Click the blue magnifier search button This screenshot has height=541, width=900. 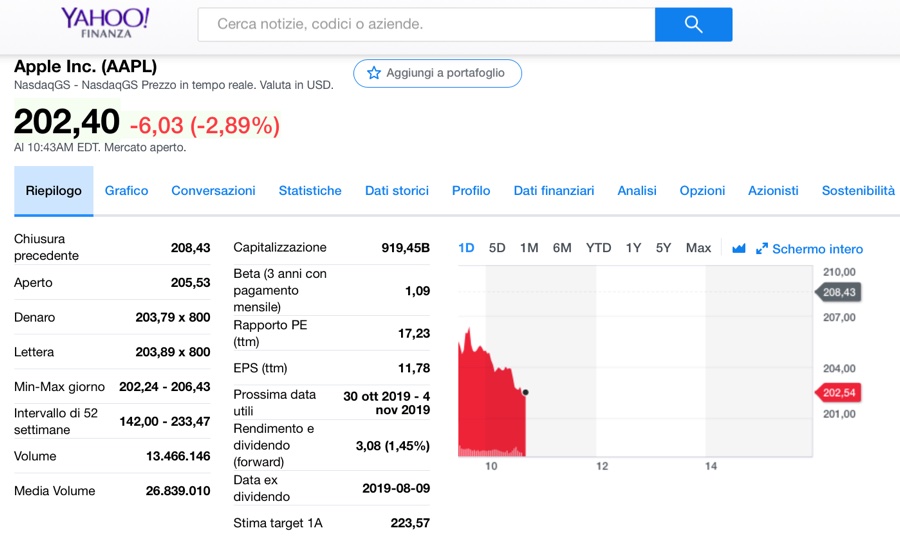point(693,24)
